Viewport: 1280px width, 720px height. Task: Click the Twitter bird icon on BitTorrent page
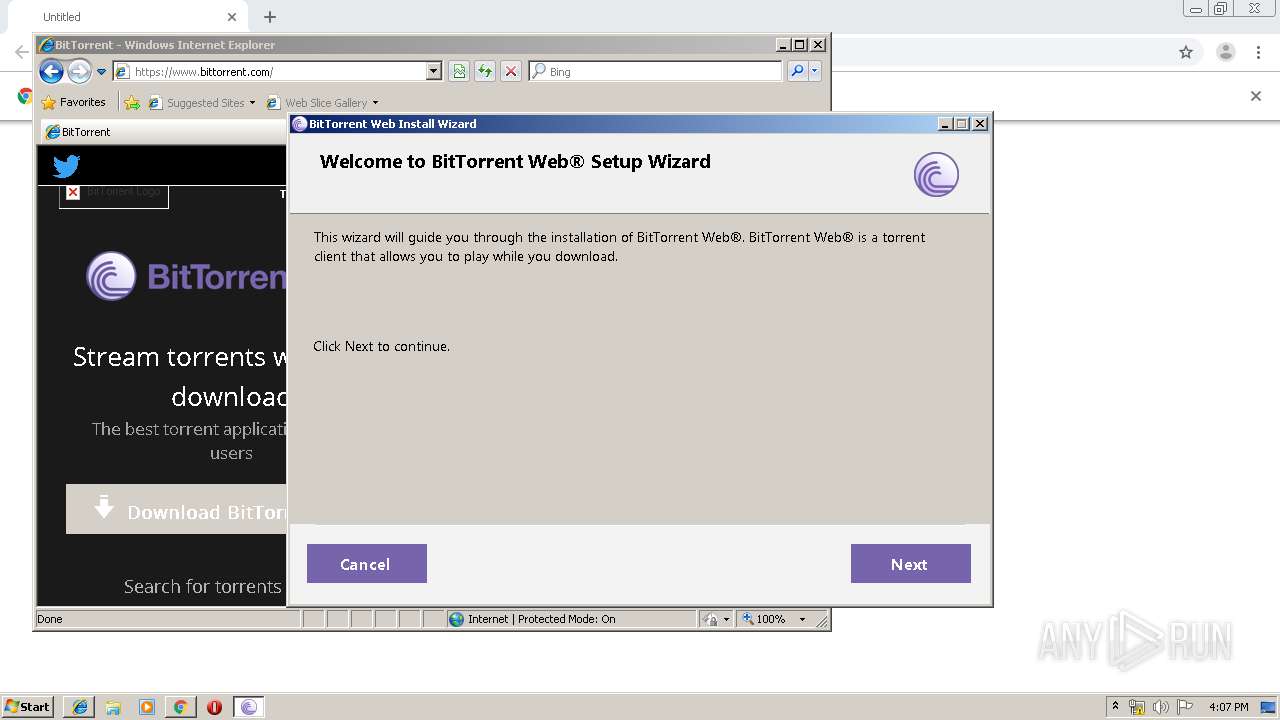tap(66, 166)
